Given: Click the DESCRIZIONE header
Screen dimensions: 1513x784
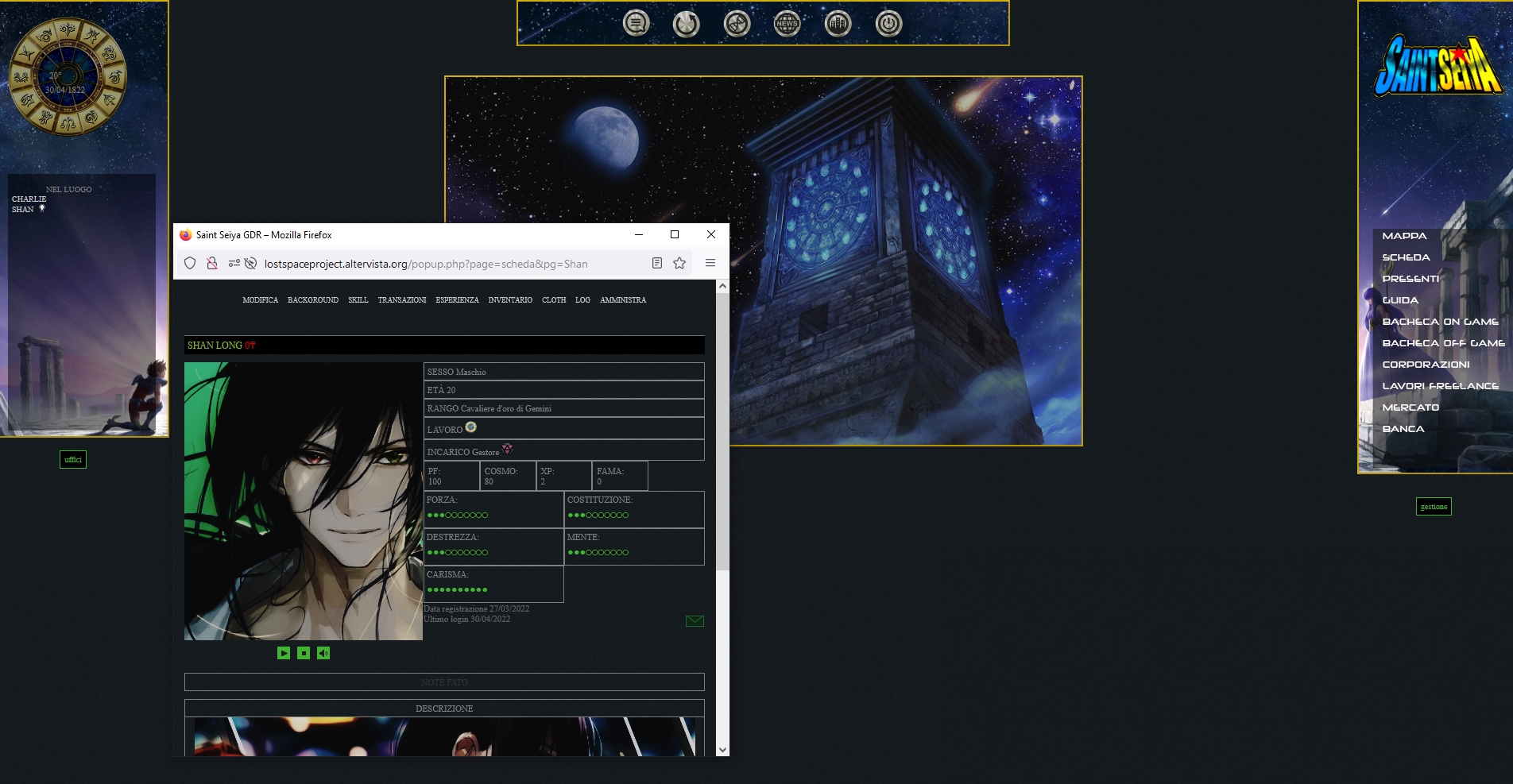Looking at the screenshot, I should click(x=444, y=709).
